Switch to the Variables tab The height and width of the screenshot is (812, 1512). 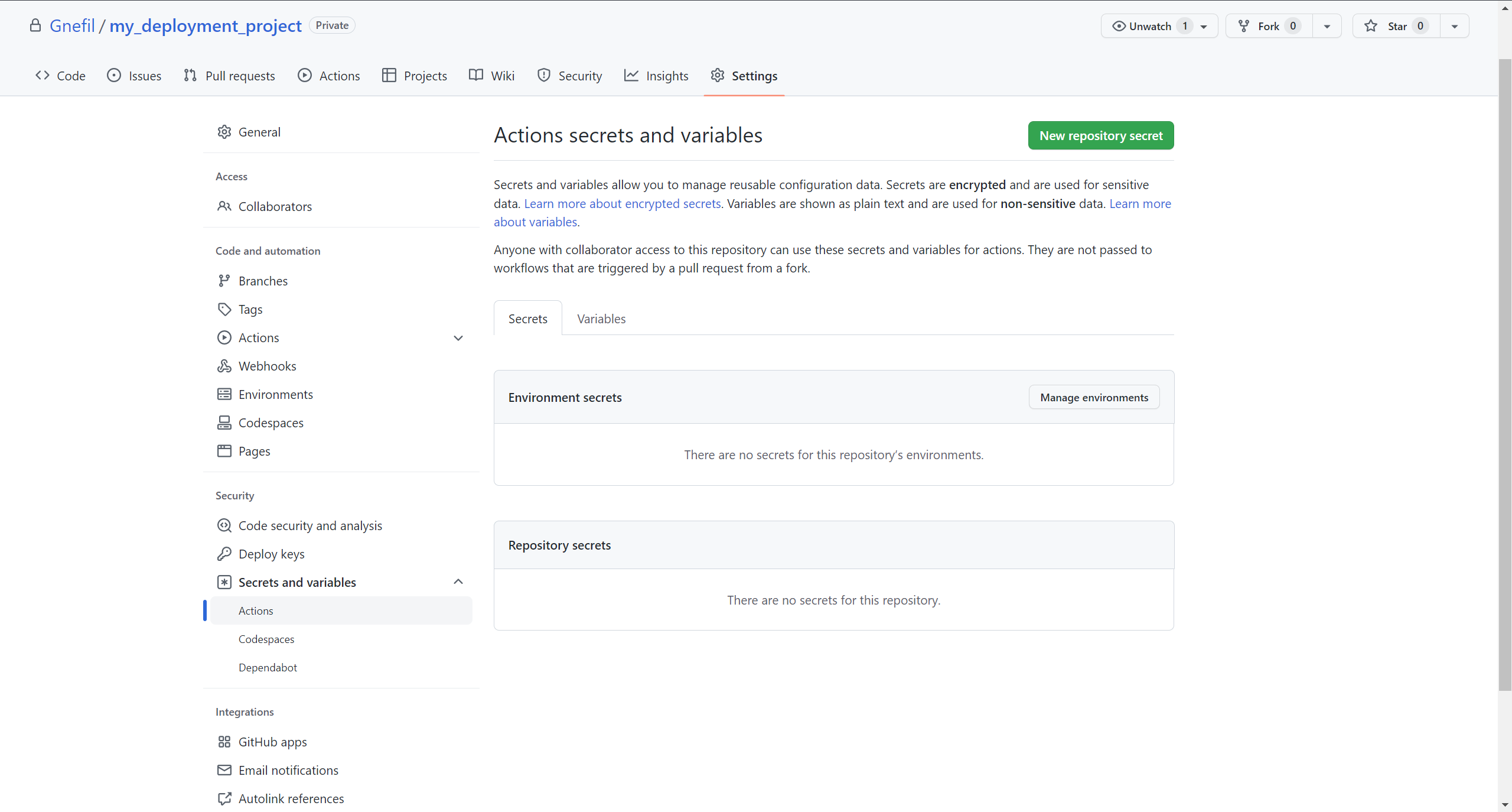click(601, 319)
